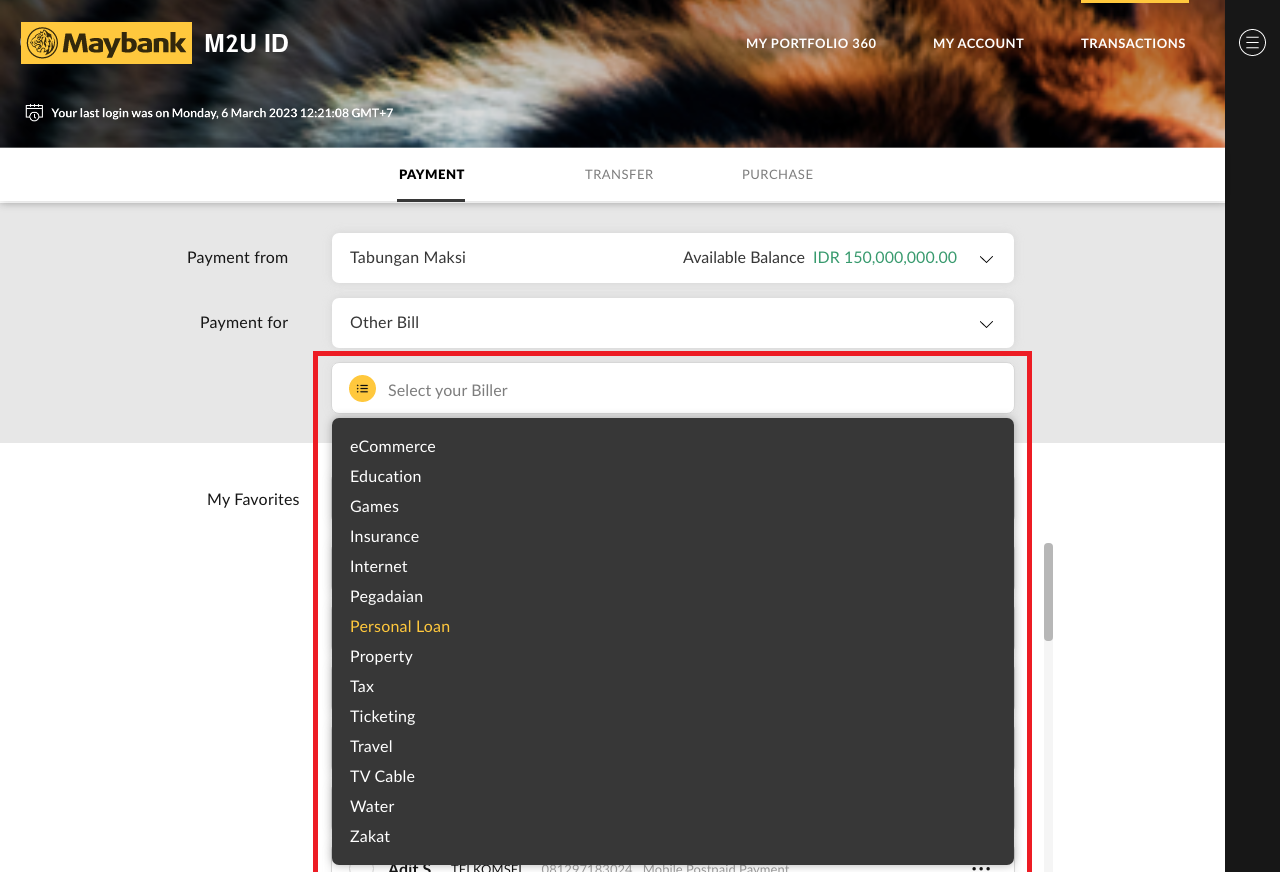The image size is (1280, 872).
Task: Click the Maybank logo
Action: click(106, 43)
